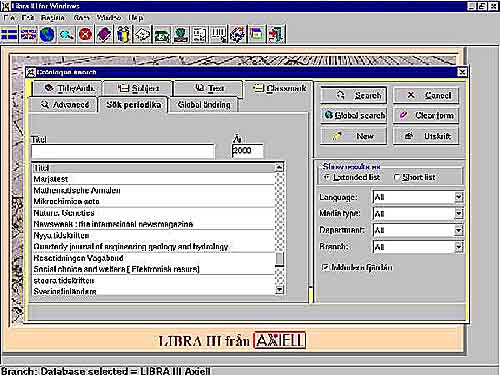This screenshot has width=500, height=375.
Task: Click the År field showing 2000
Action: [x=247, y=151]
